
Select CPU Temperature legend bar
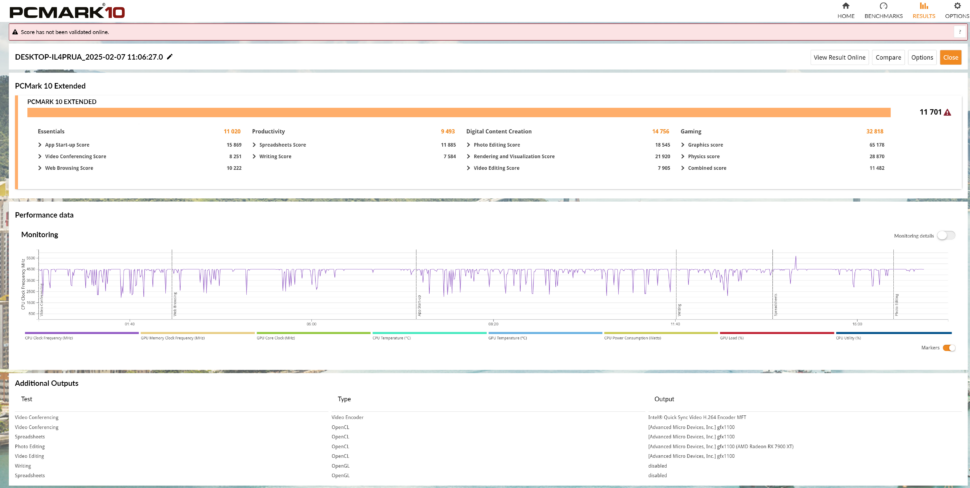429,333
